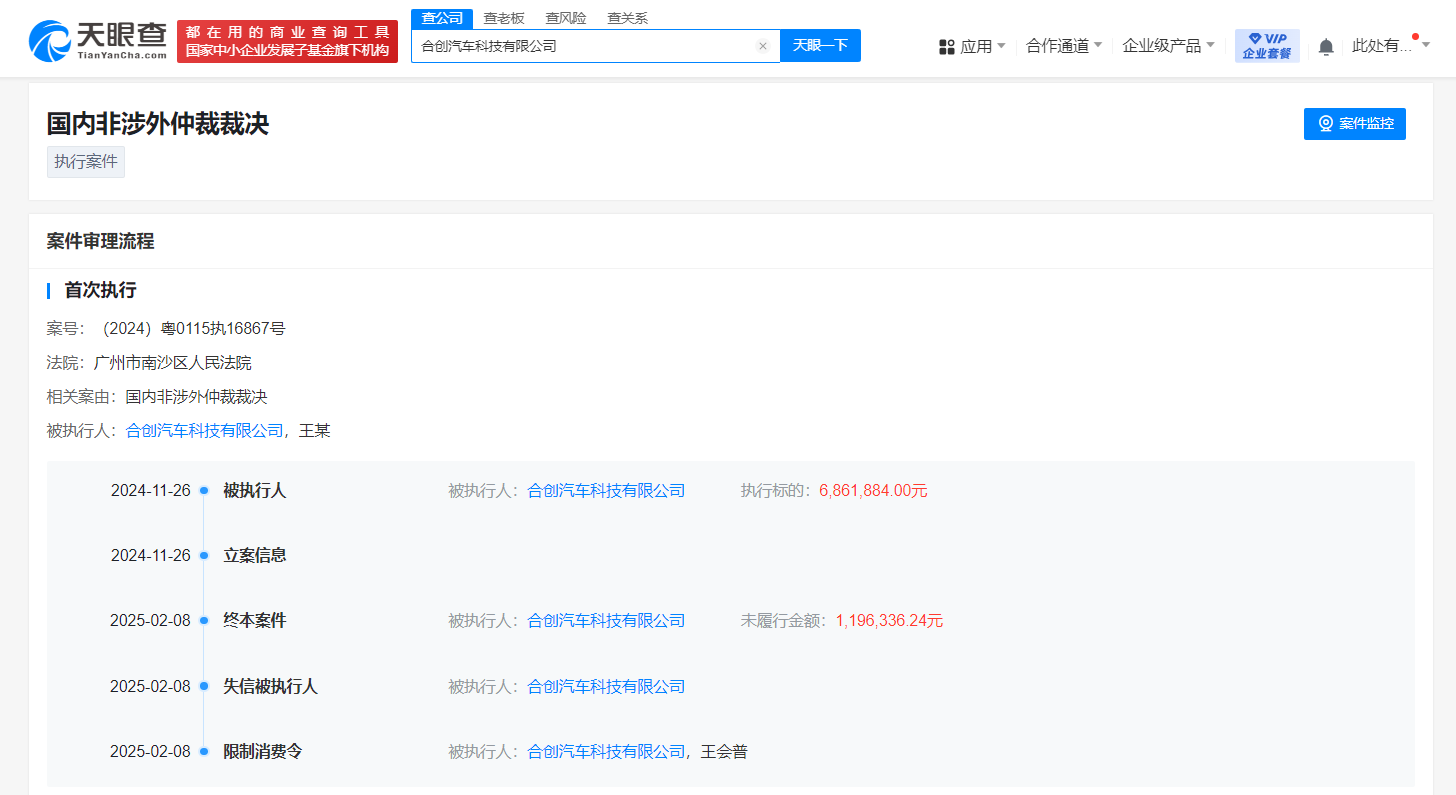Image resolution: width=1456 pixels, height=795 pixels.
Task: Open company link in 终本案件 row
Action: [606, 621]
